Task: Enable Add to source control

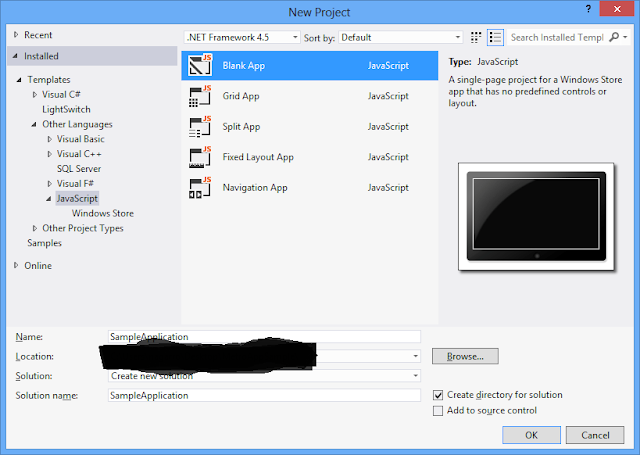Action: pyautogui.click(x=438, y=411)
